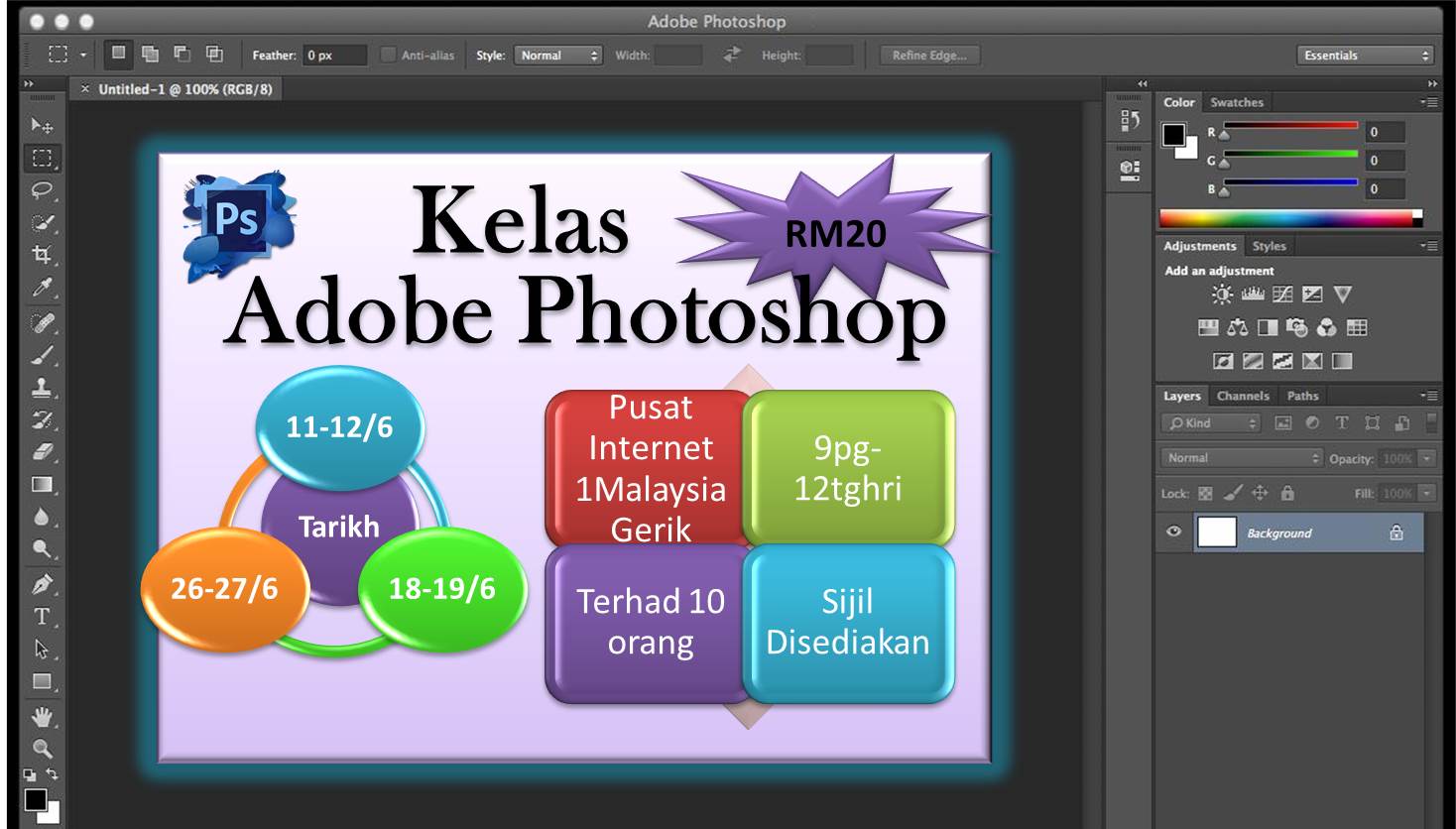Open the Swatches tab

1236,102
